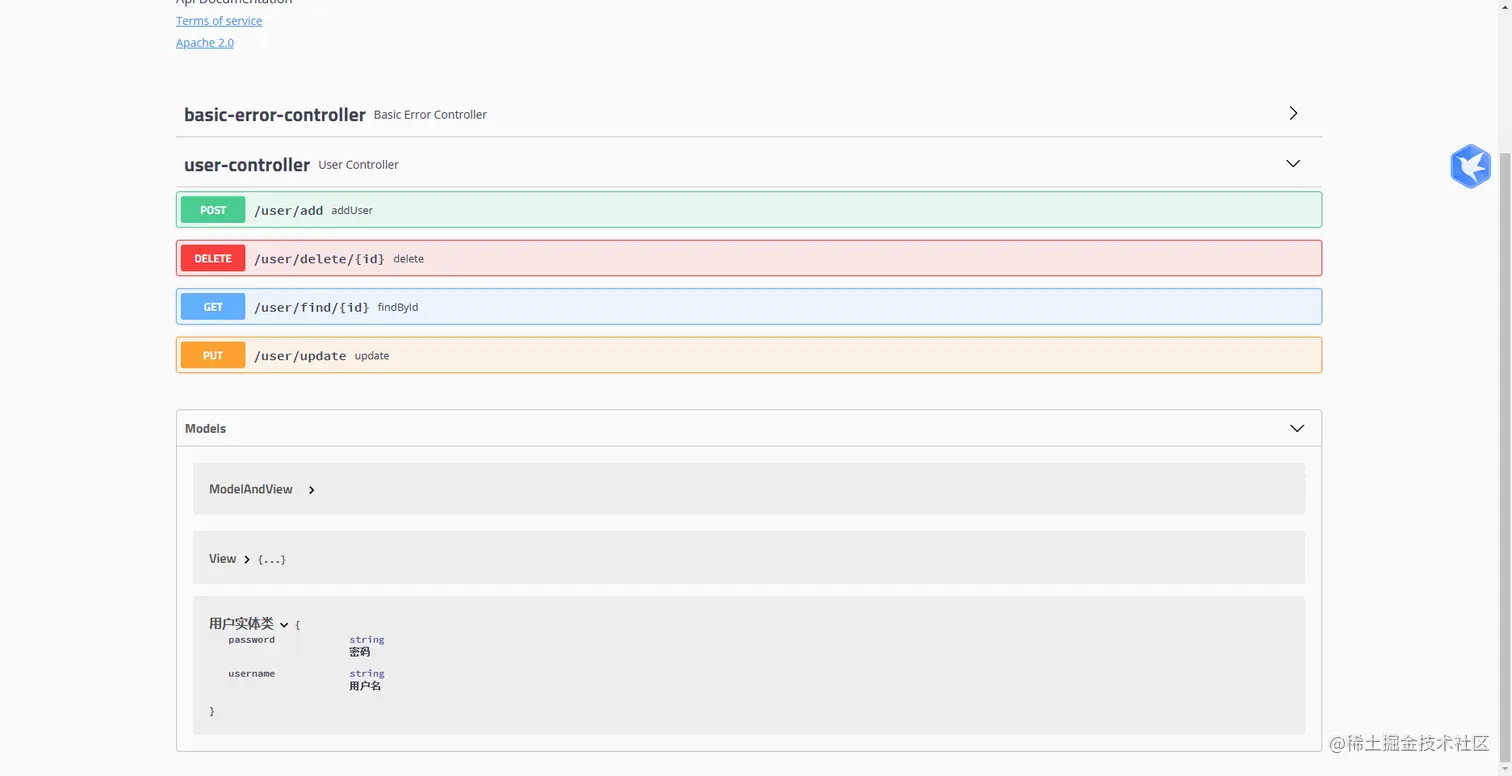Expand the View model arrow
The image size is (1512, 776).
tap(247, 559)
